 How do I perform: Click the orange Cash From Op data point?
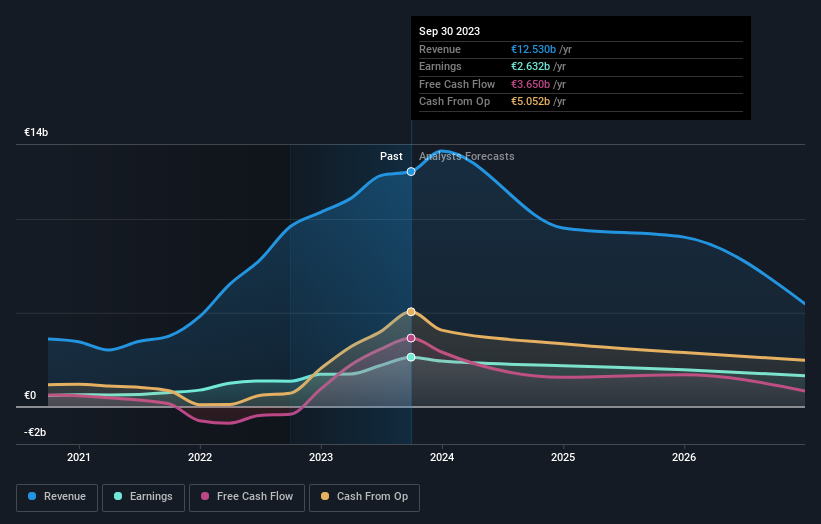pyautogui.click(x=411, y=312)
